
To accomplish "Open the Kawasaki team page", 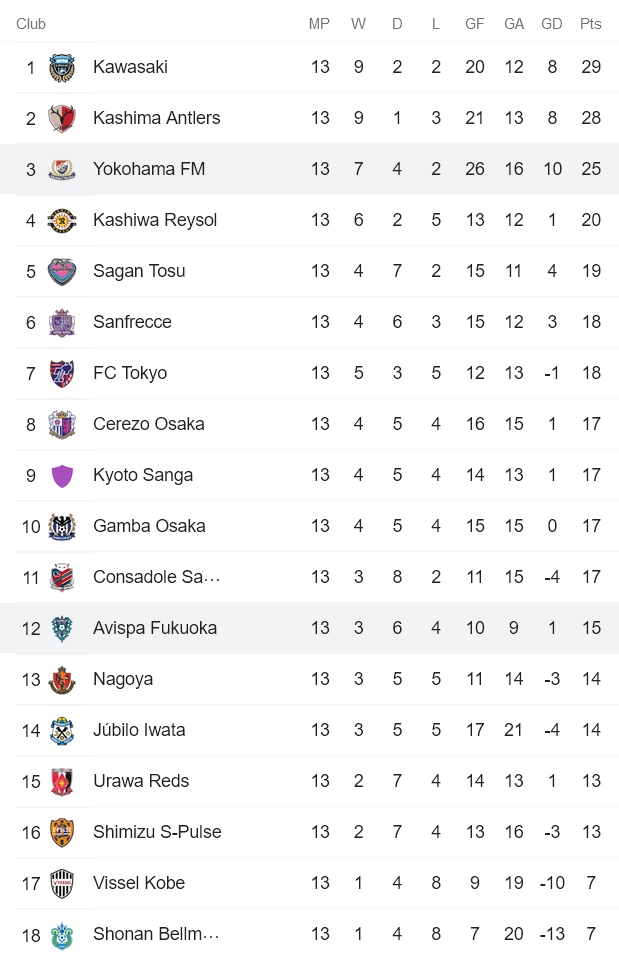I will (130, 67).
